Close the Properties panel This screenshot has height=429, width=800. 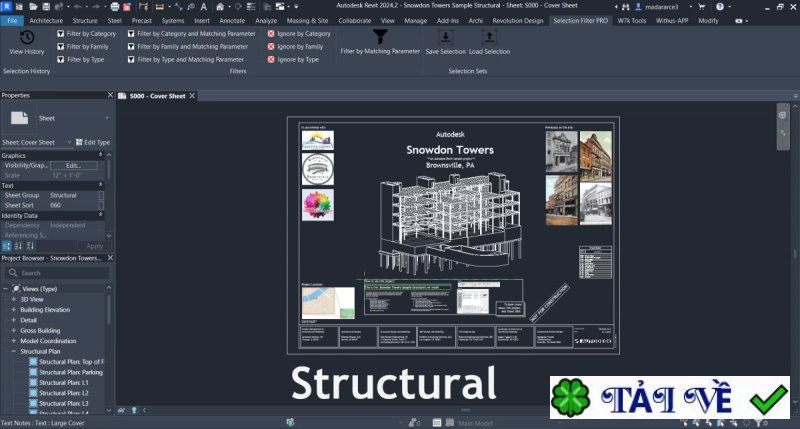coord(108,95)
